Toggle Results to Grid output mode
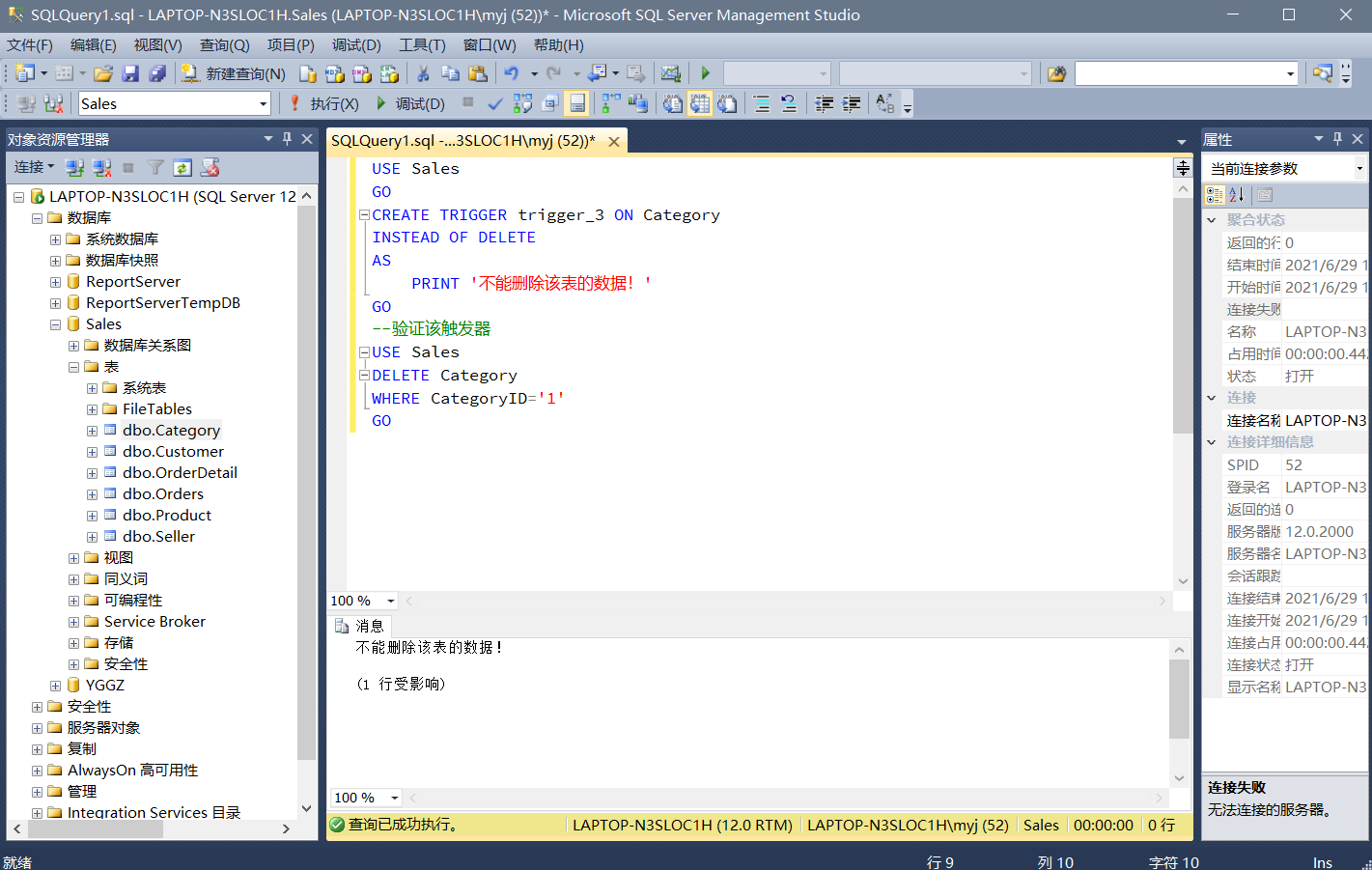The height and width of the screenshot is (870, 1372). (700, 103)
